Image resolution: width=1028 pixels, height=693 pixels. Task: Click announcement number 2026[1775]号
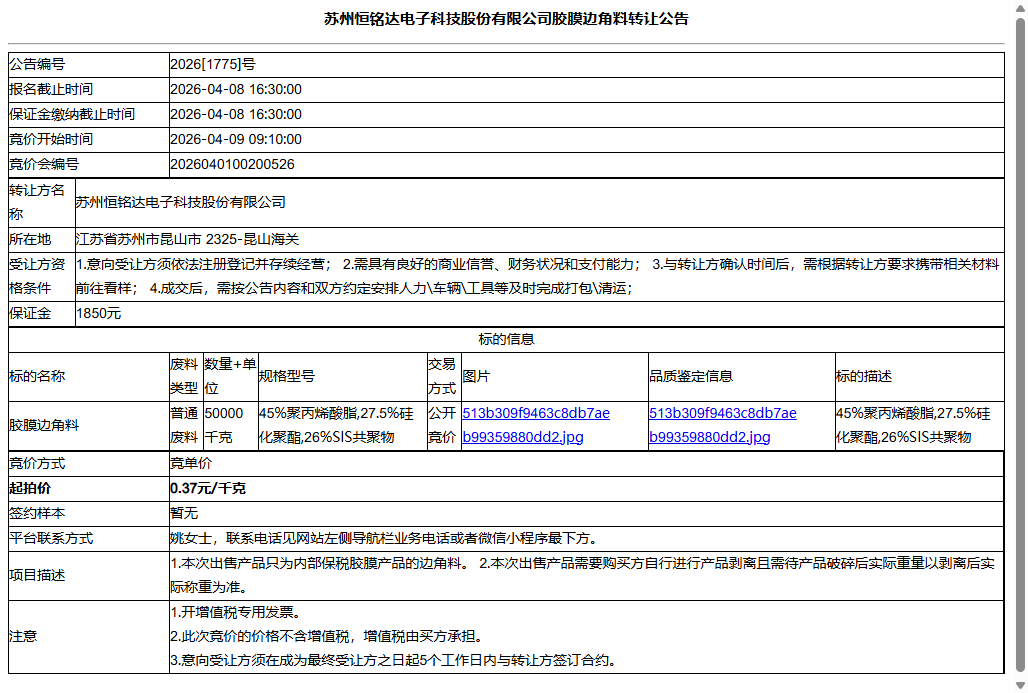point(213,64)
